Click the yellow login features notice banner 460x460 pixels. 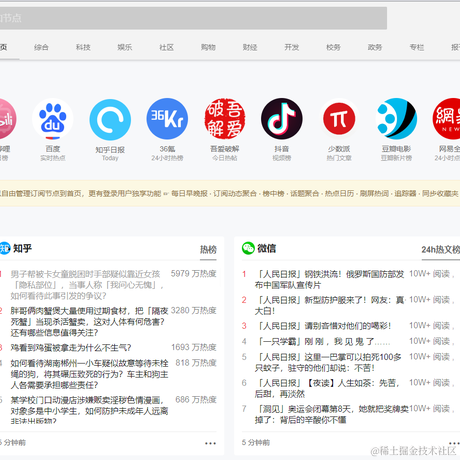[230, 193]
